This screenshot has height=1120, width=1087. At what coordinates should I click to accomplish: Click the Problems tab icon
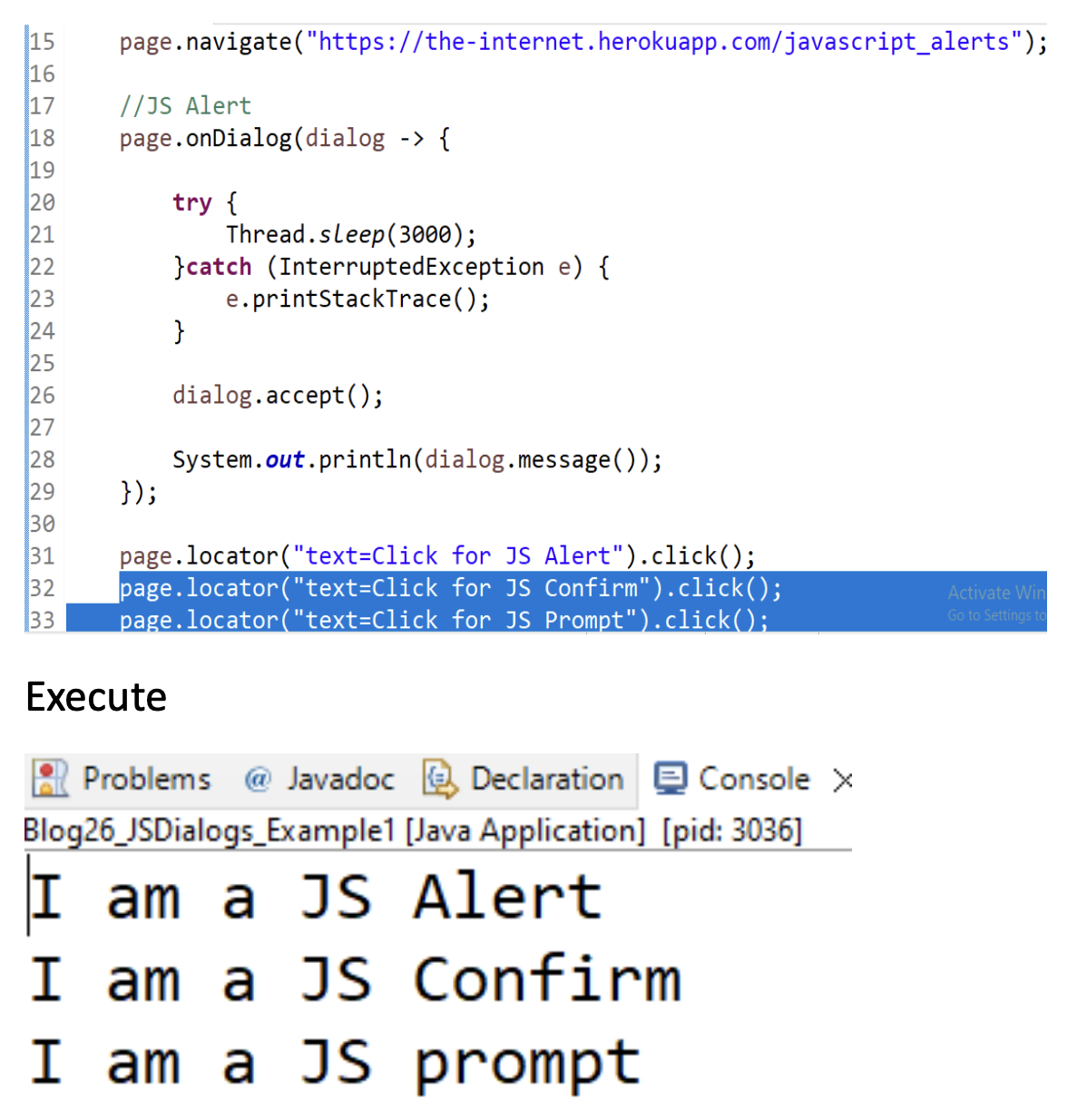tap(50, 779)
